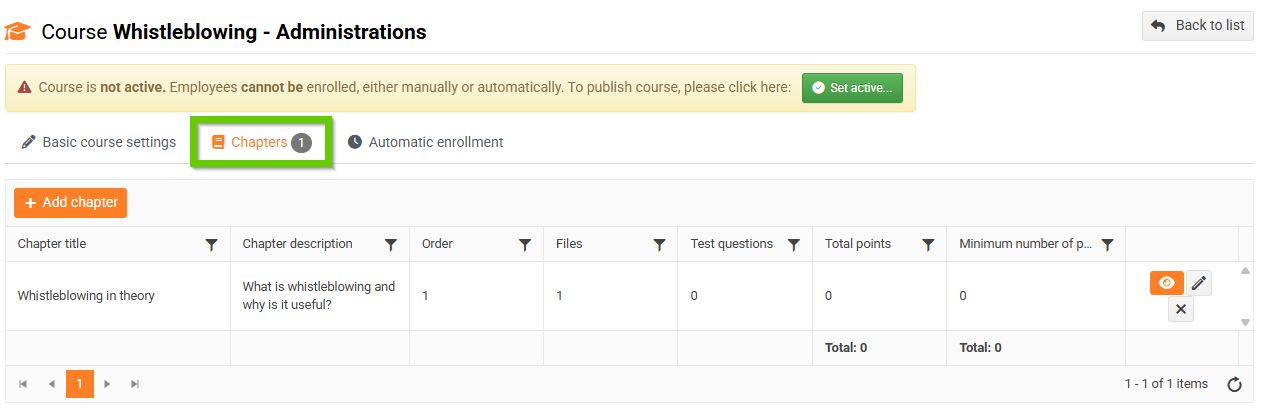1261x410 pixels.
Task: Return with Back to list button
Action: [x=1197, y=26]
